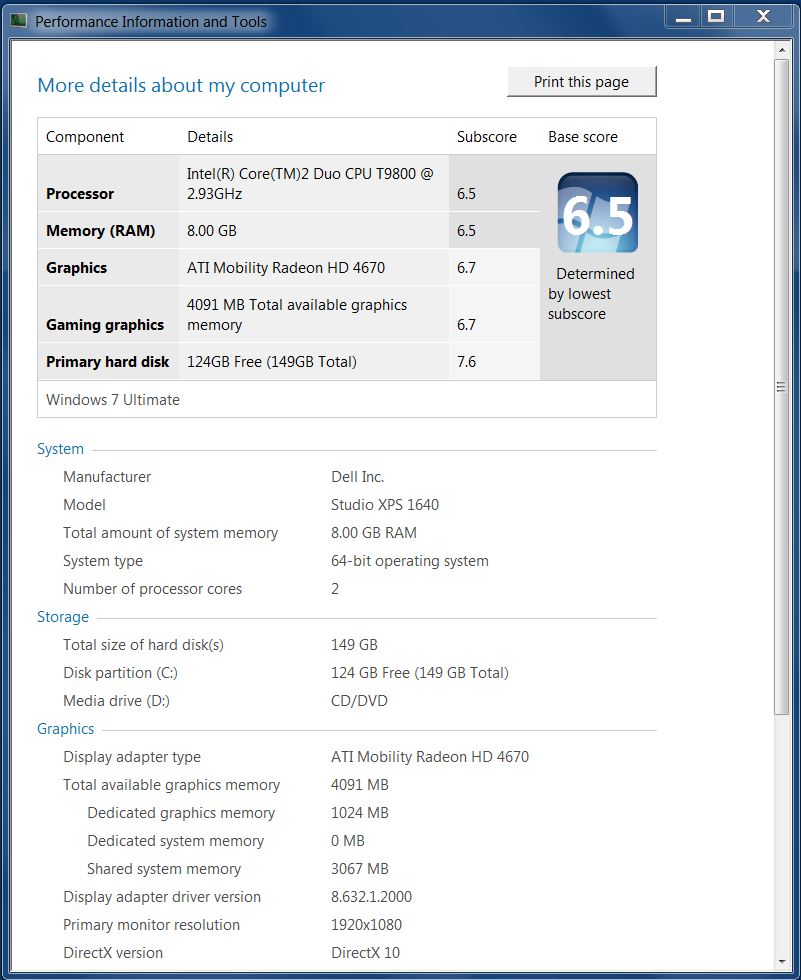Image resolution: width=801 pixels, height=980 pixels.
Task: Click the Dedicated graphics memory label
Action: [181, 813]
